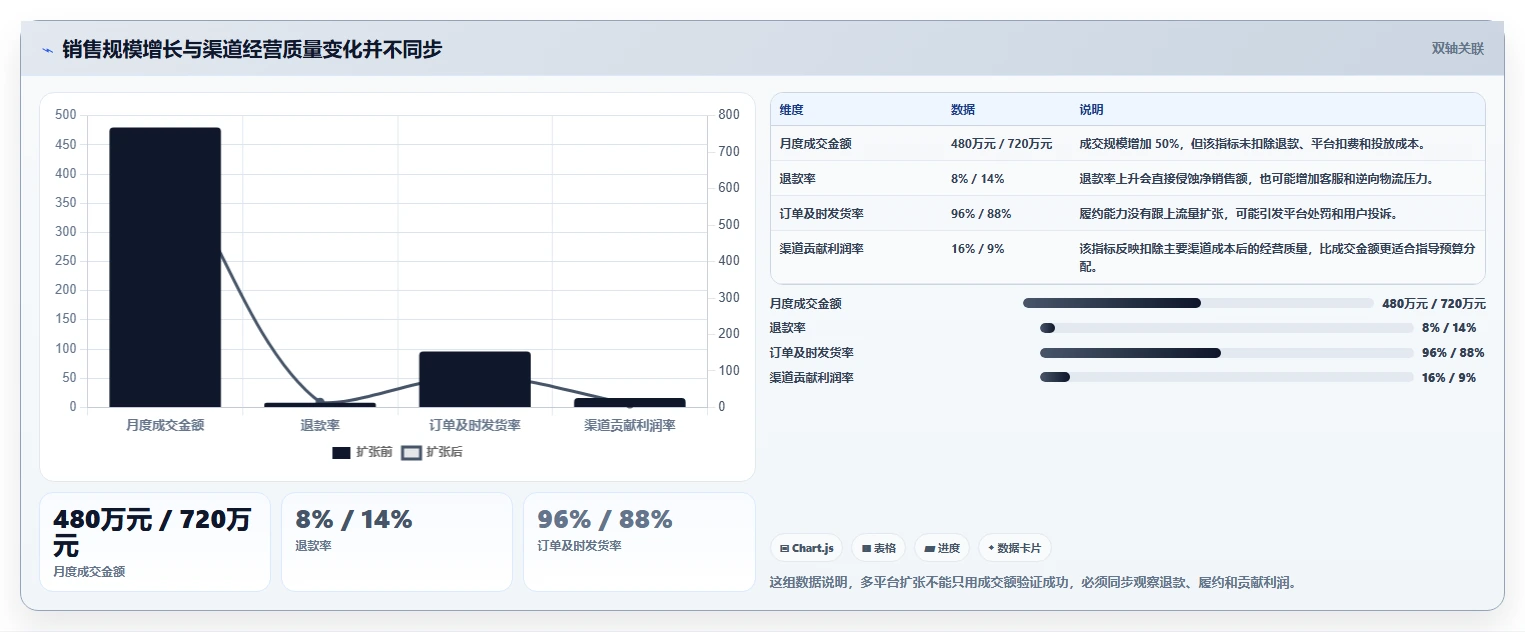The image size is (1525, 632).
Task: Click the footer summary starting 这组数据说明
Action: [x=1032, y=582]
